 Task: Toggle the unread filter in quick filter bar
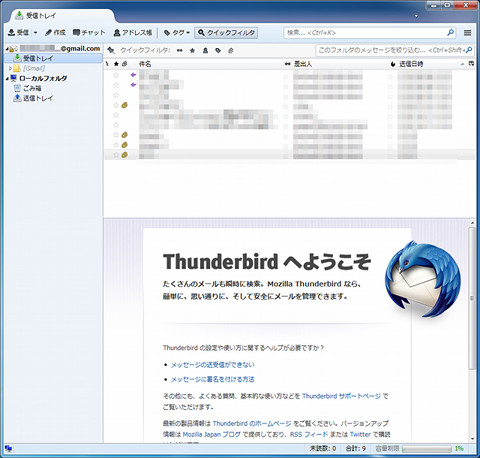180,51
